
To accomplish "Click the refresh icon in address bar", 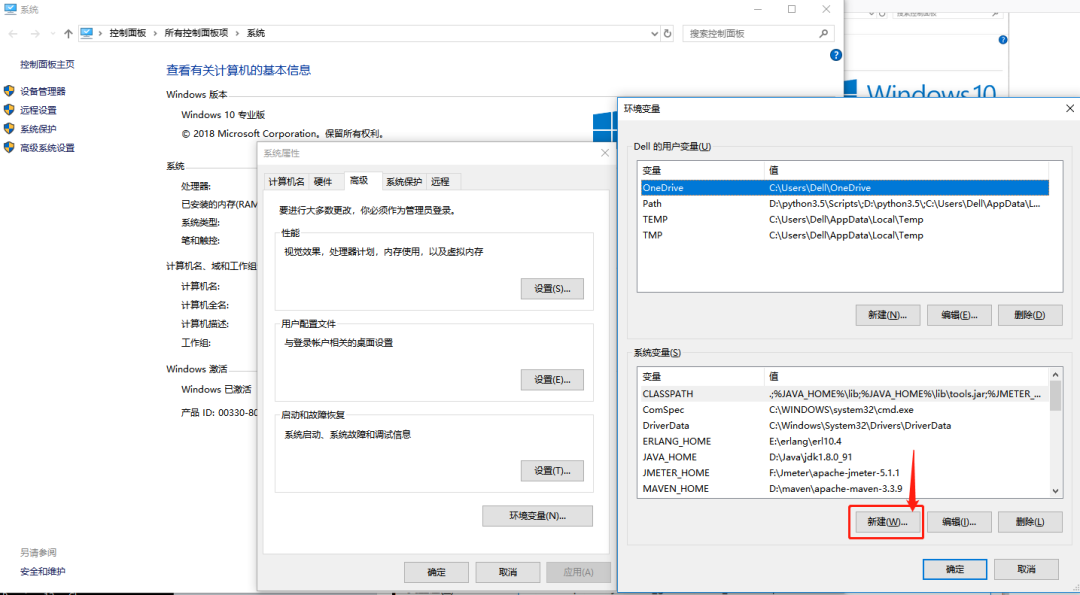I will pyautogui.click(x=668, y=33).
